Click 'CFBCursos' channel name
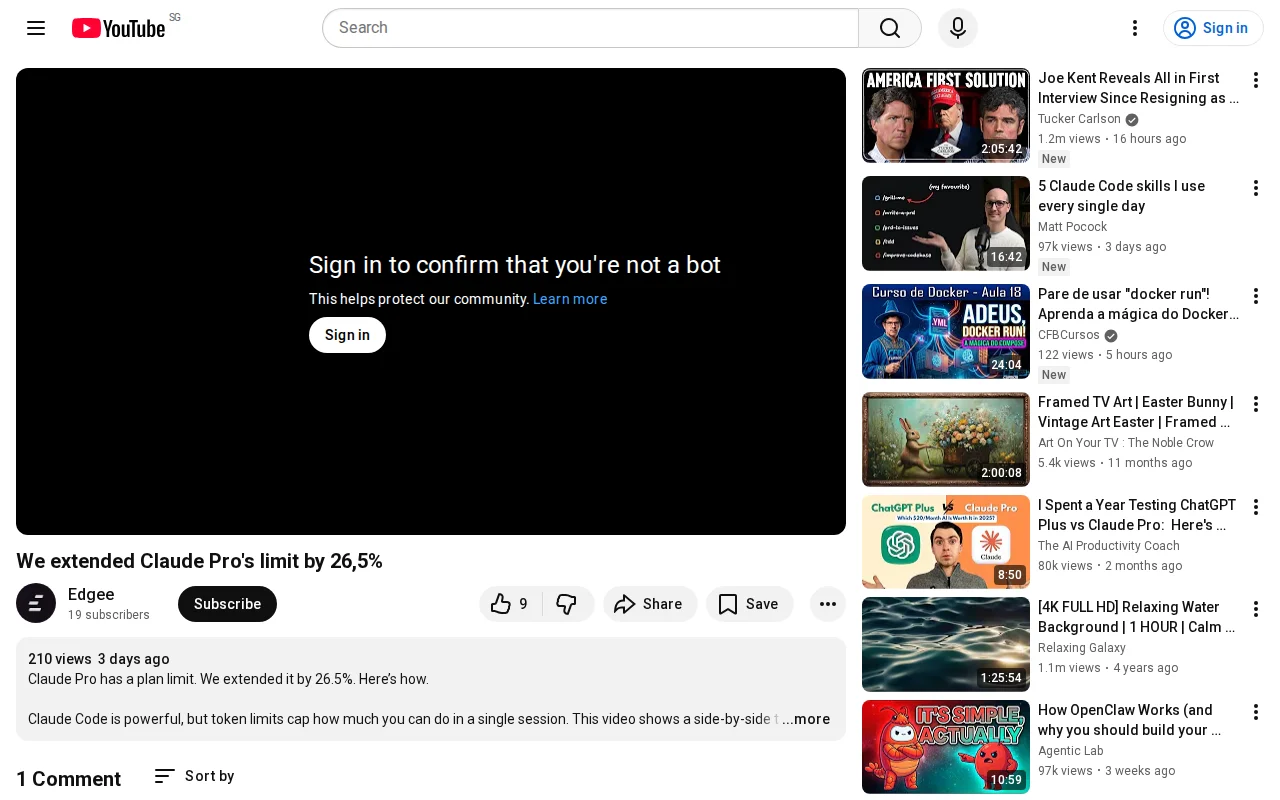Image resolution: width=1280 pixels, height=800 pixels. tap(1069, 335)
